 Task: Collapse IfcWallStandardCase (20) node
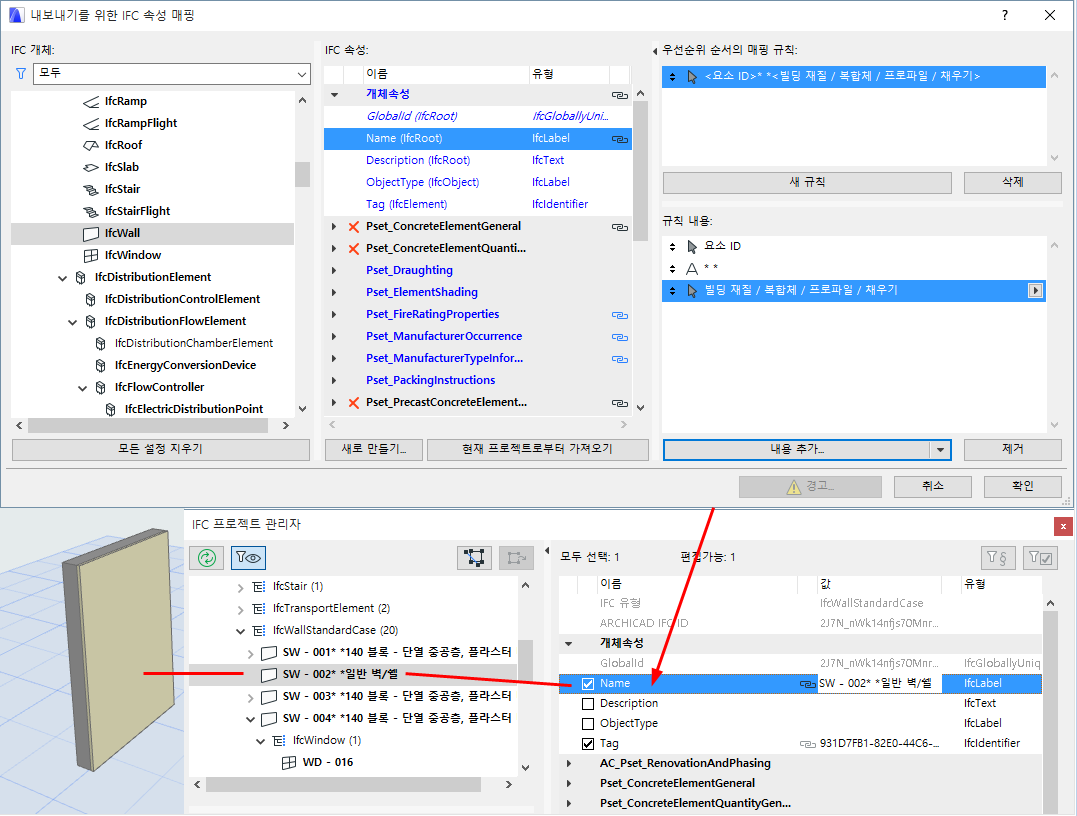240,631
